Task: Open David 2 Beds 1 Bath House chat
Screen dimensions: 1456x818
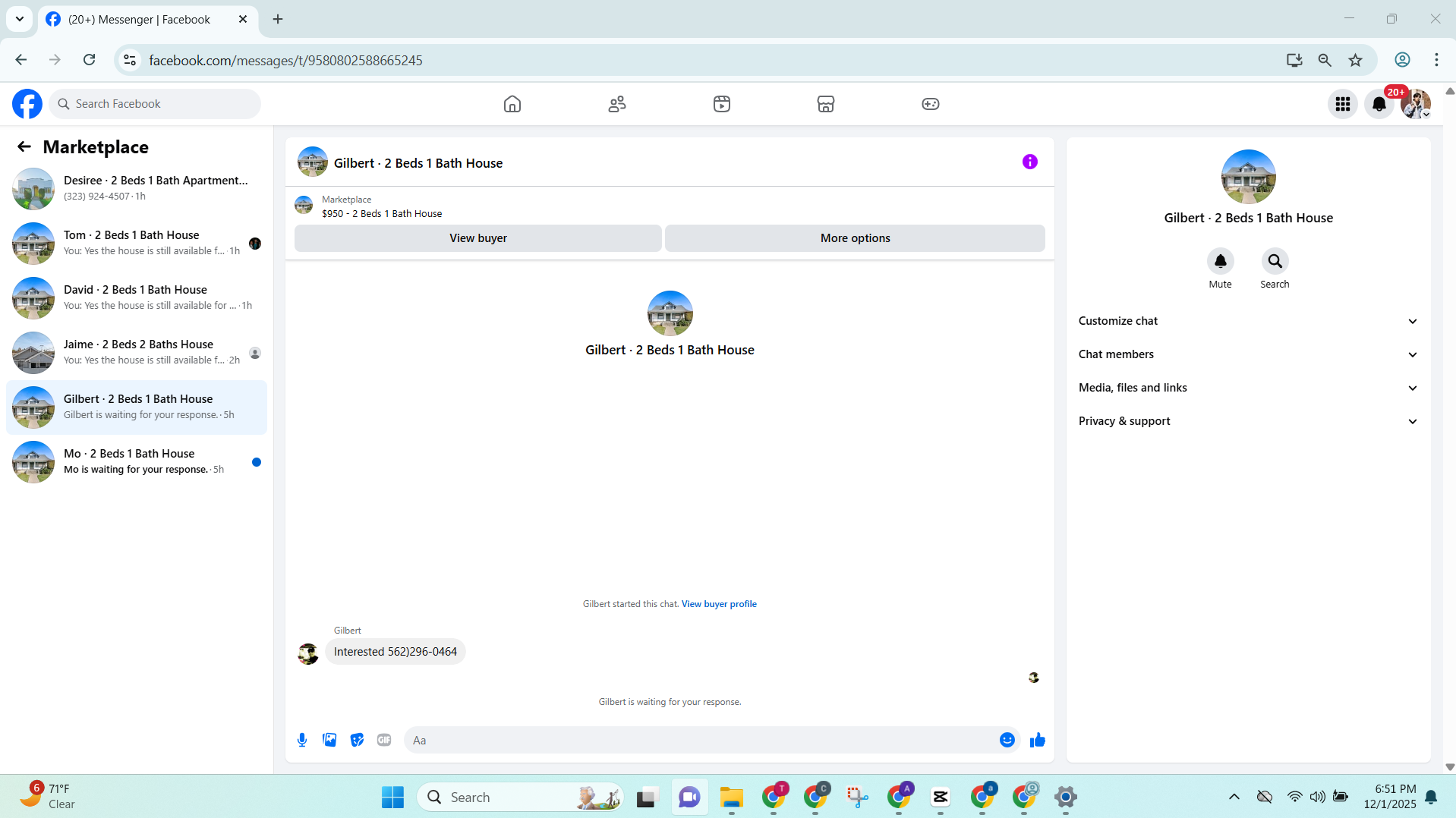Action: 137,297
